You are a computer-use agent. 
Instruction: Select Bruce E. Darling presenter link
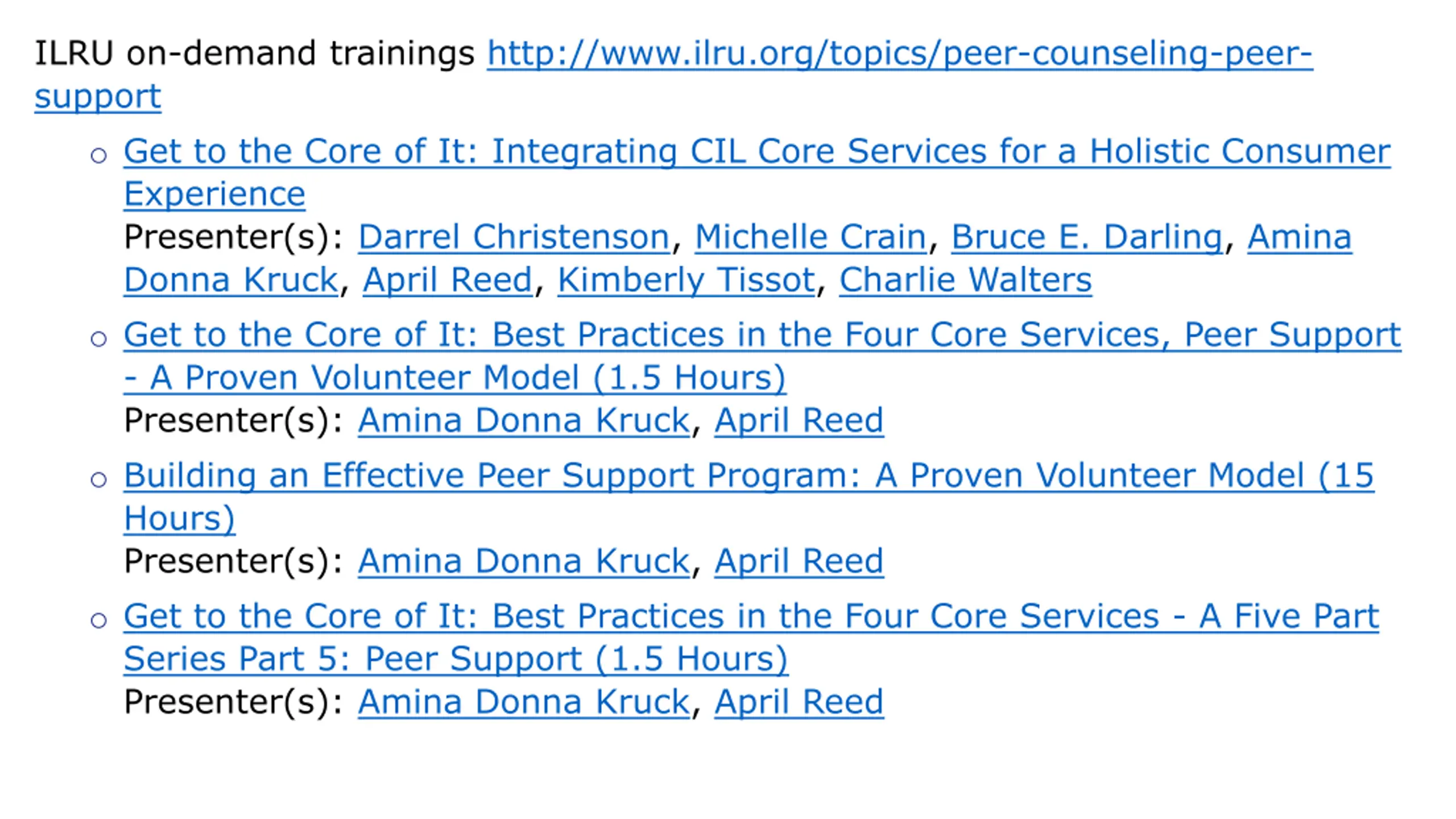pos(1086,238)
